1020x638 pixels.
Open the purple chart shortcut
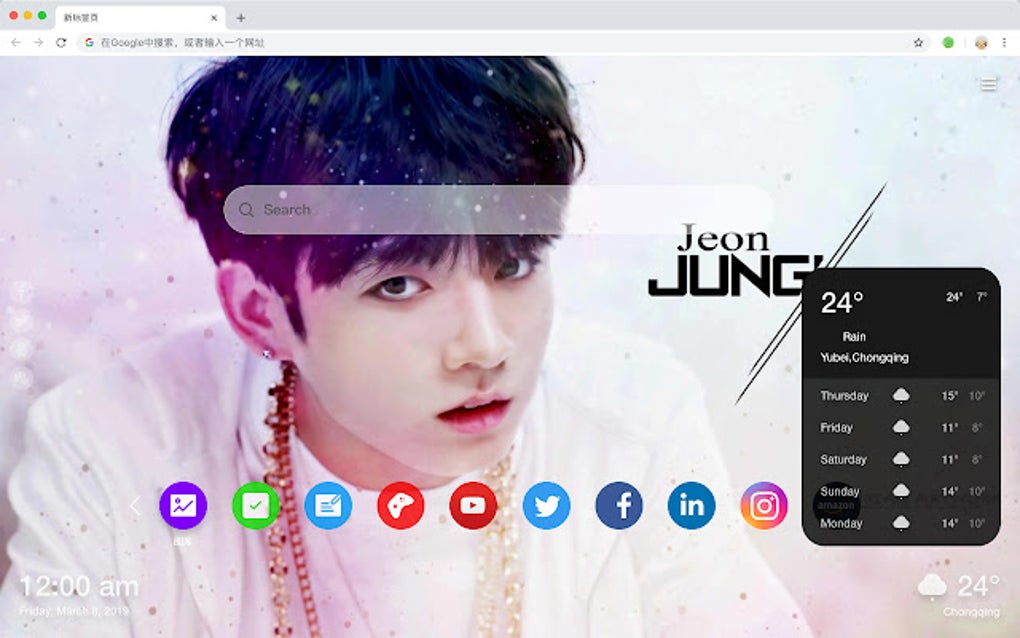182,506
